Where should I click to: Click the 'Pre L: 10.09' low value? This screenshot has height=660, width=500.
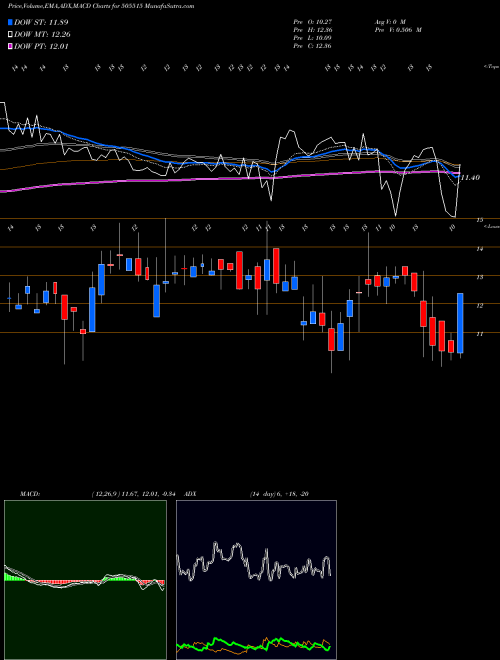click(x=313, y=38)
